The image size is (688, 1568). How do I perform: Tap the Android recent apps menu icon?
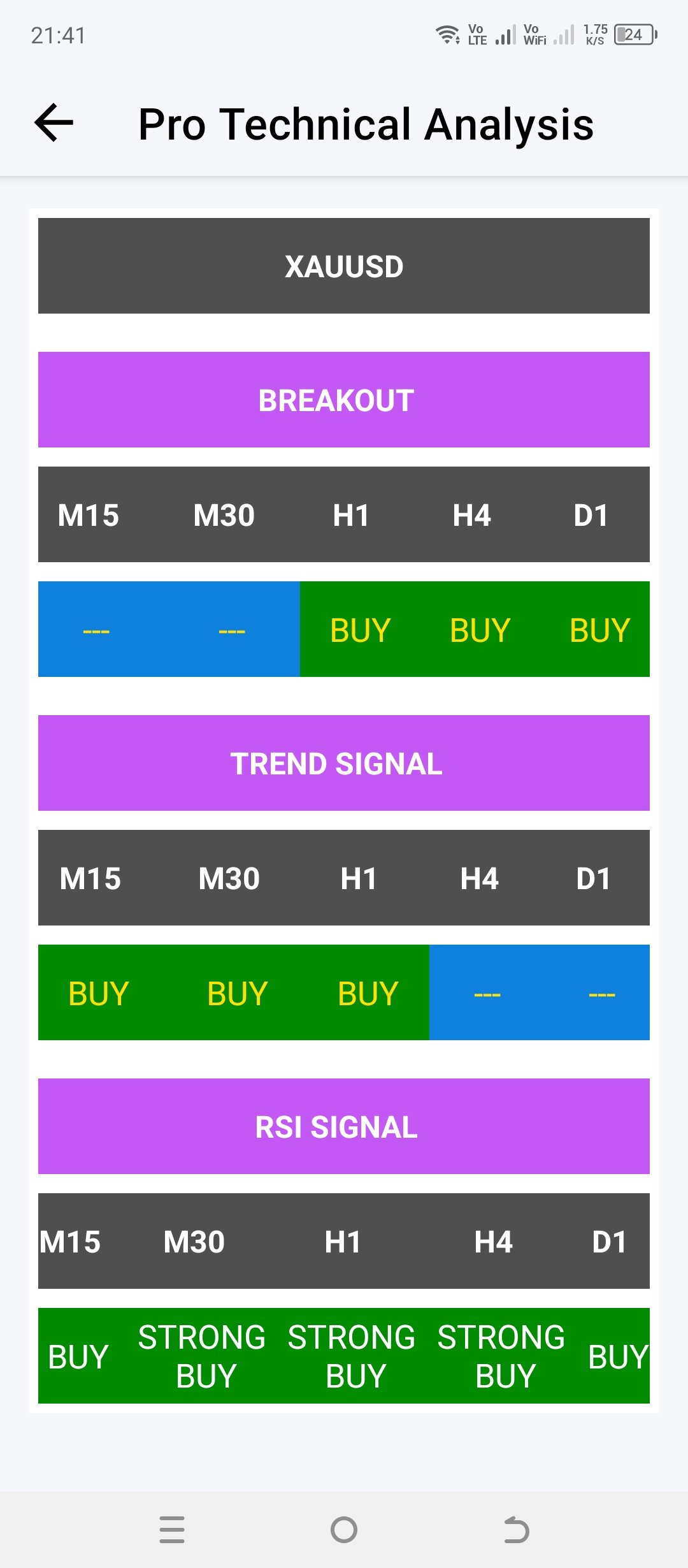point(172,1529)
